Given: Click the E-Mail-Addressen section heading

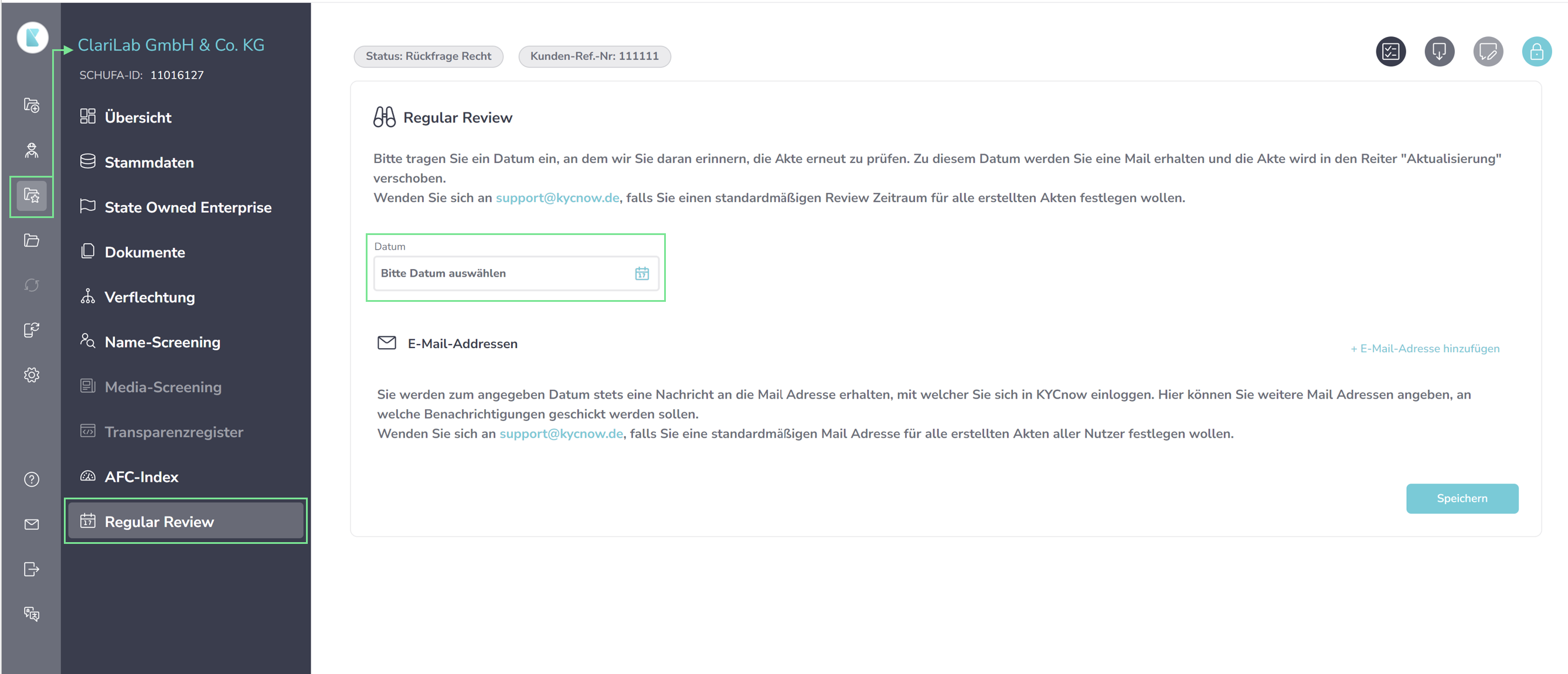Looking at the screenshot, I should (462, 343).
